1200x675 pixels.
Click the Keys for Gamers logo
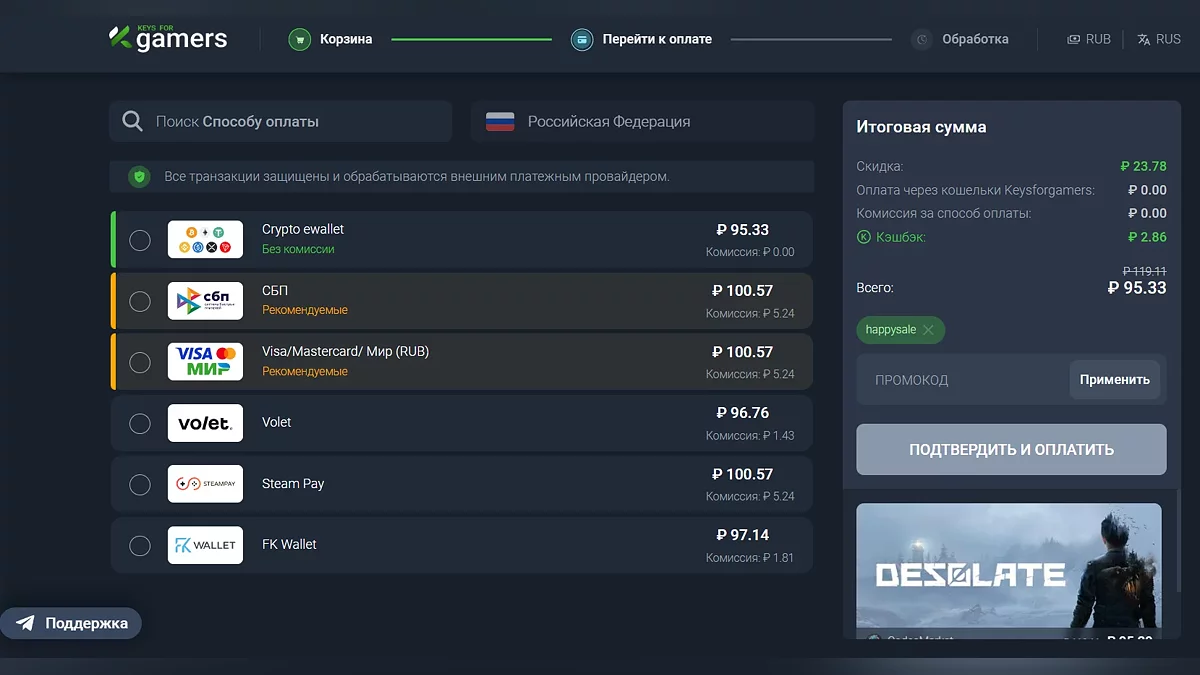168,38
